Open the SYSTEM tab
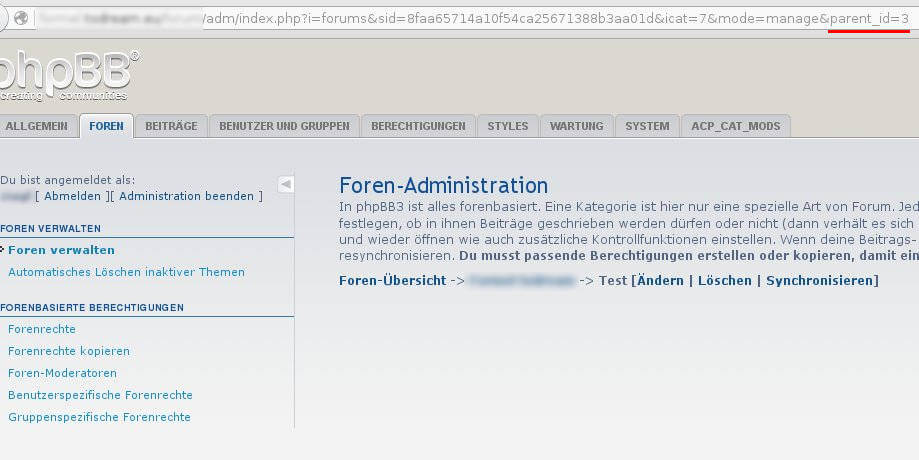 647,126
